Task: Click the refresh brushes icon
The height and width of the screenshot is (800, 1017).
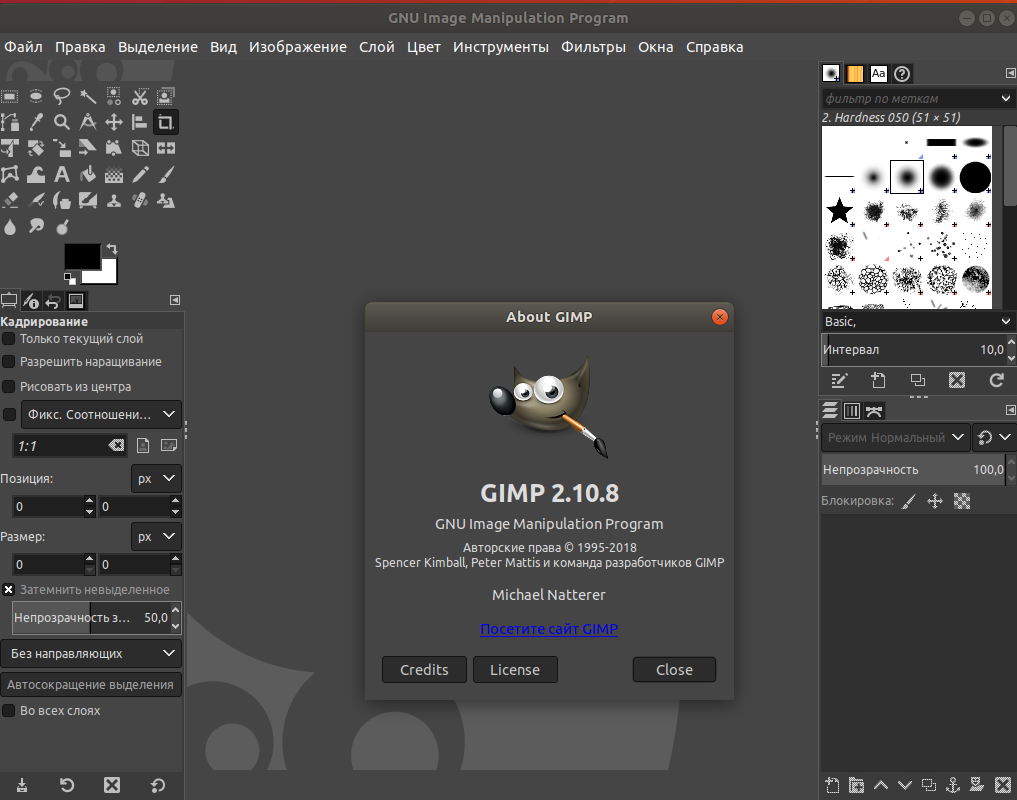Action: pyautogui.click(x=997, y=380)
